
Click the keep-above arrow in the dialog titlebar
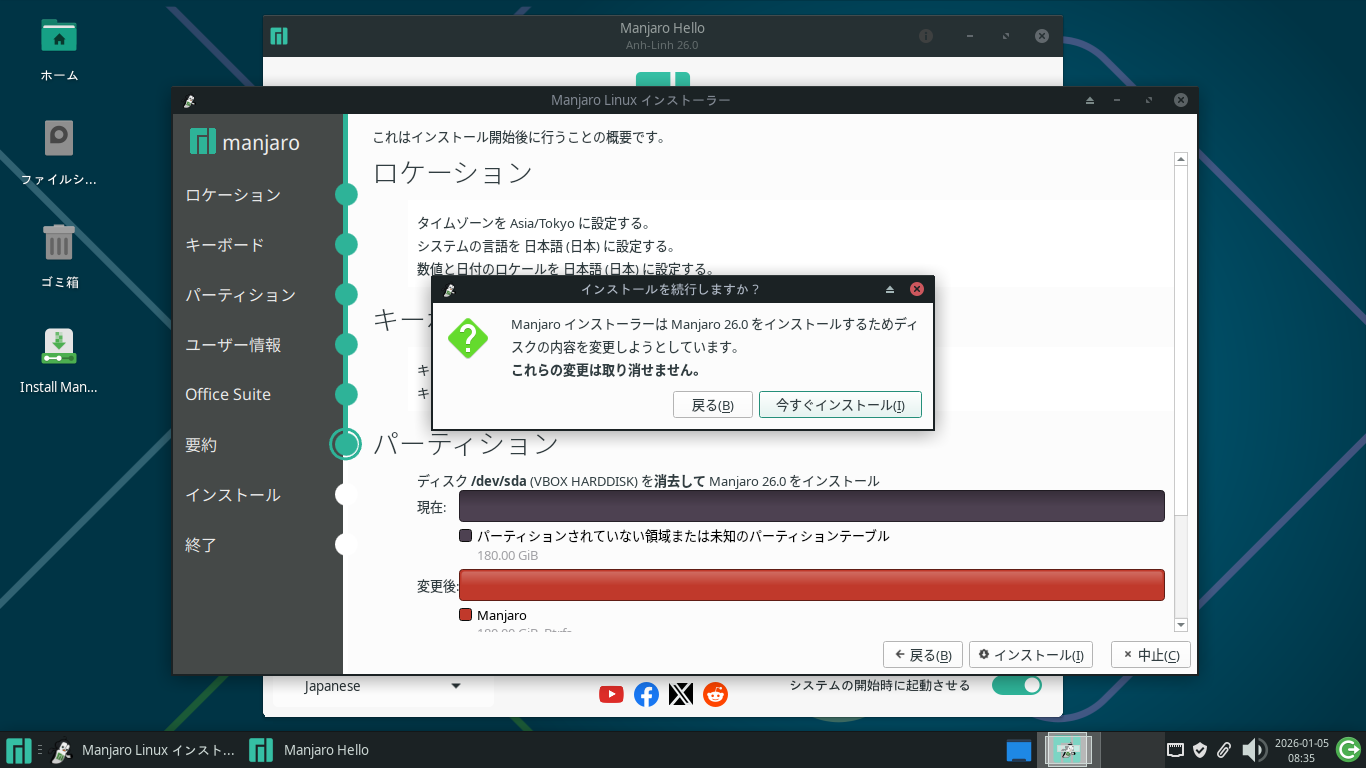tap(889, 290)
